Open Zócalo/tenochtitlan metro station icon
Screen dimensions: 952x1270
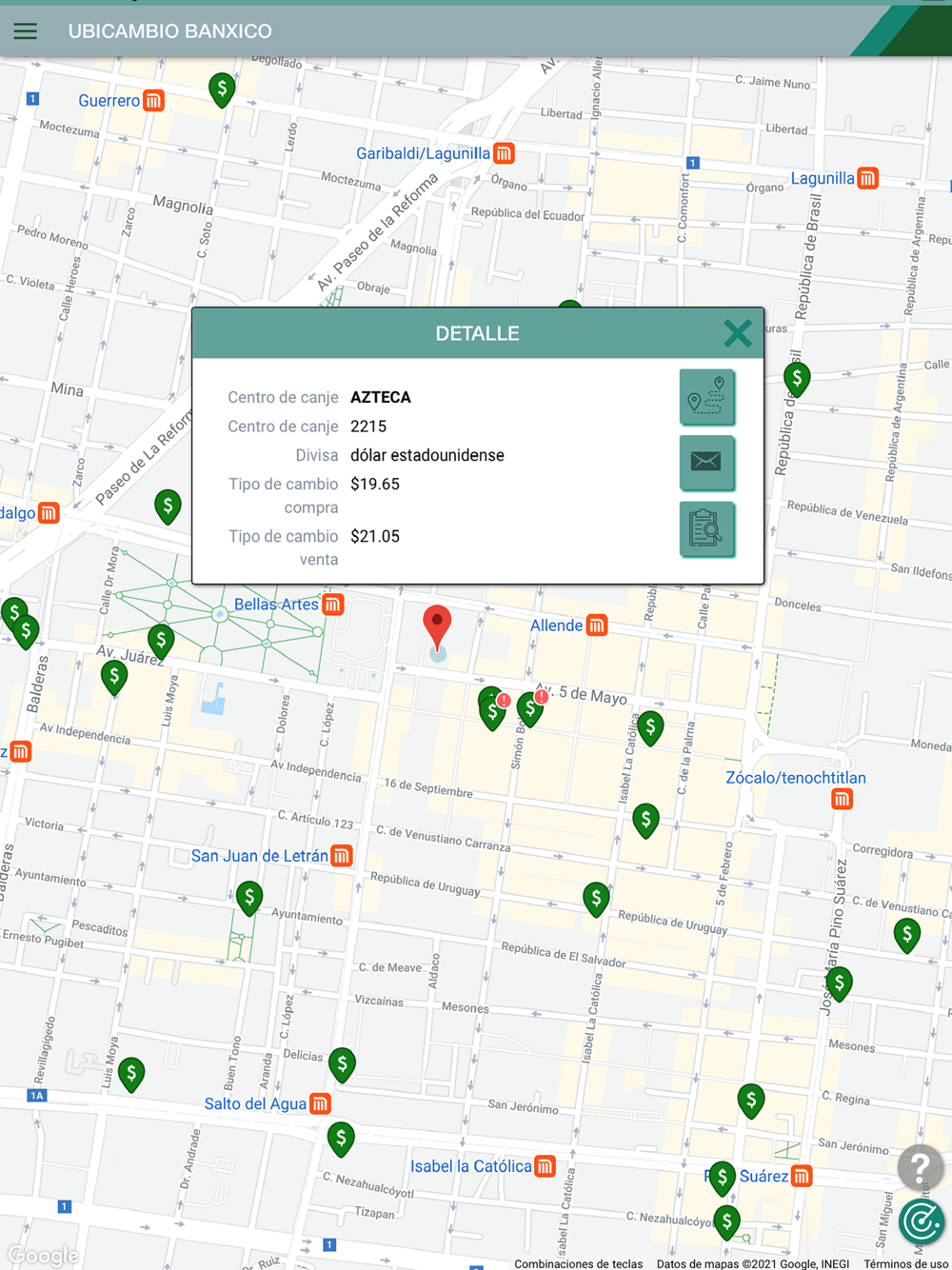click(x=842, y=799)
